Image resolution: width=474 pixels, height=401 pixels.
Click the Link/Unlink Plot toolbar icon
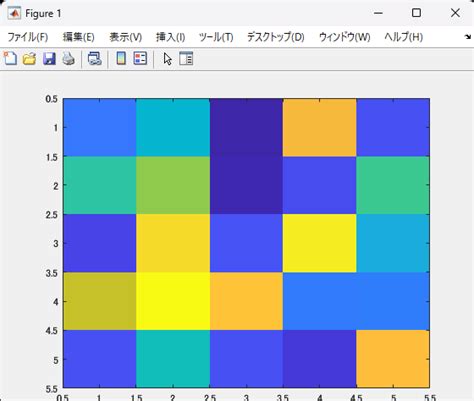point(94,59)
